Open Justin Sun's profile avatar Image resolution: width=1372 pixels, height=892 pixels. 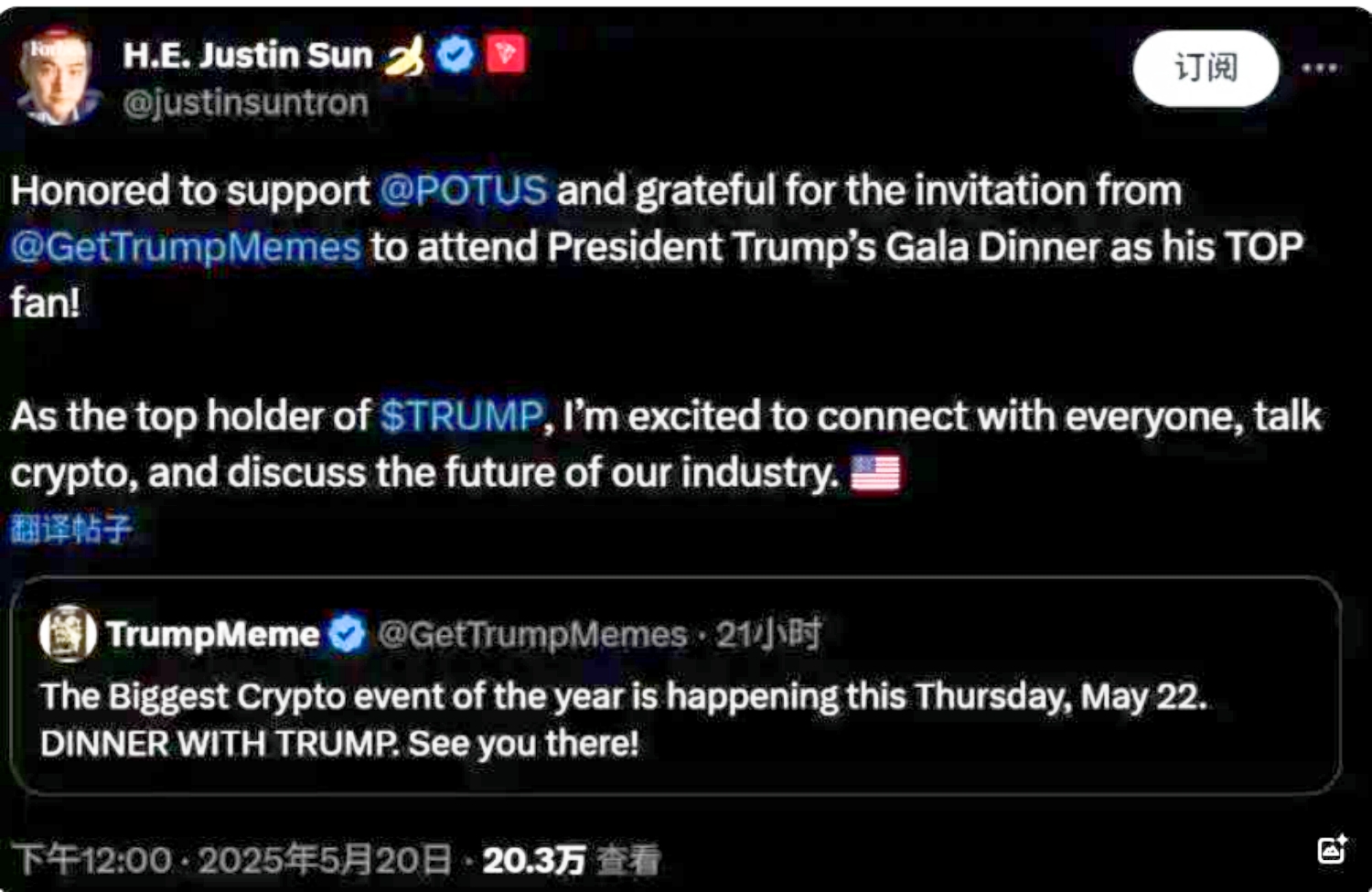coord(57,77)
